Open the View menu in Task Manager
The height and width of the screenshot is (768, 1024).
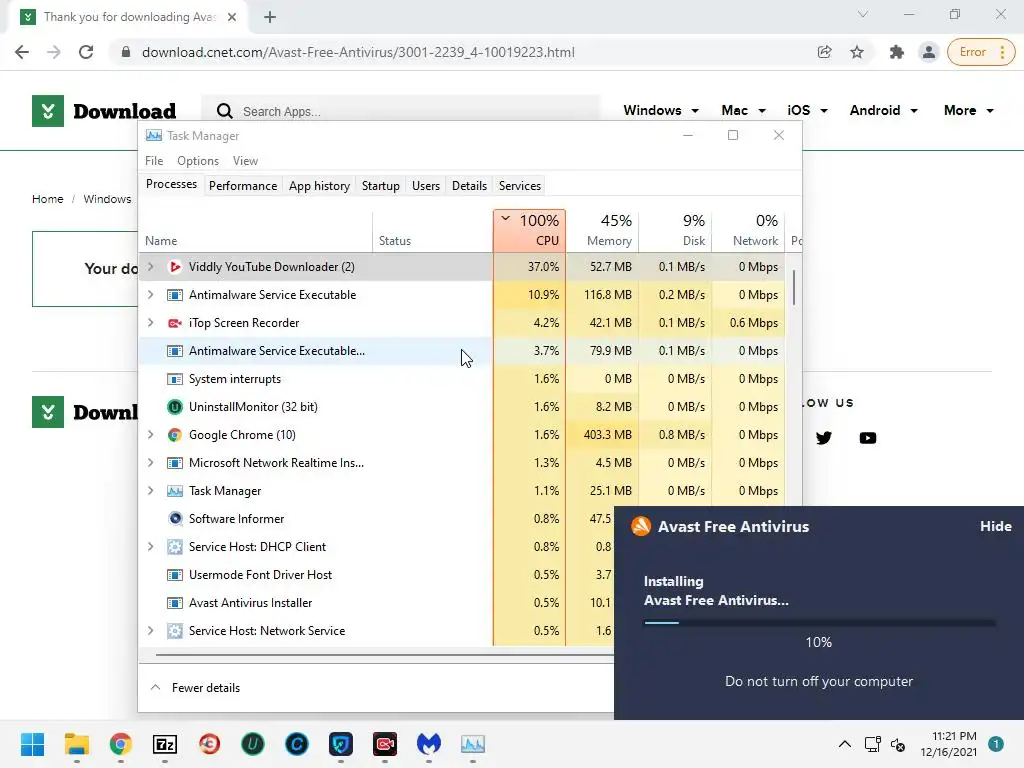click(246, 161)
